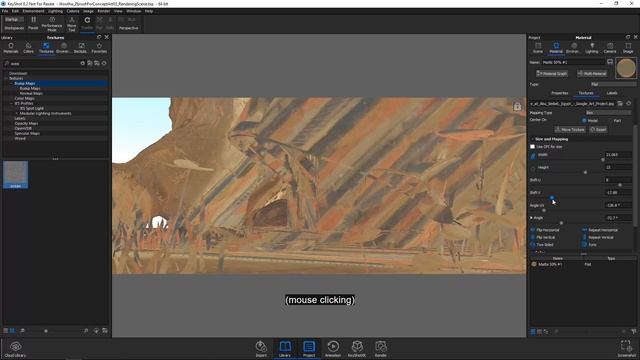The image size is (640, 360).
Task: Toggle Flip Horizontal
Action: (x=533, y=230)
